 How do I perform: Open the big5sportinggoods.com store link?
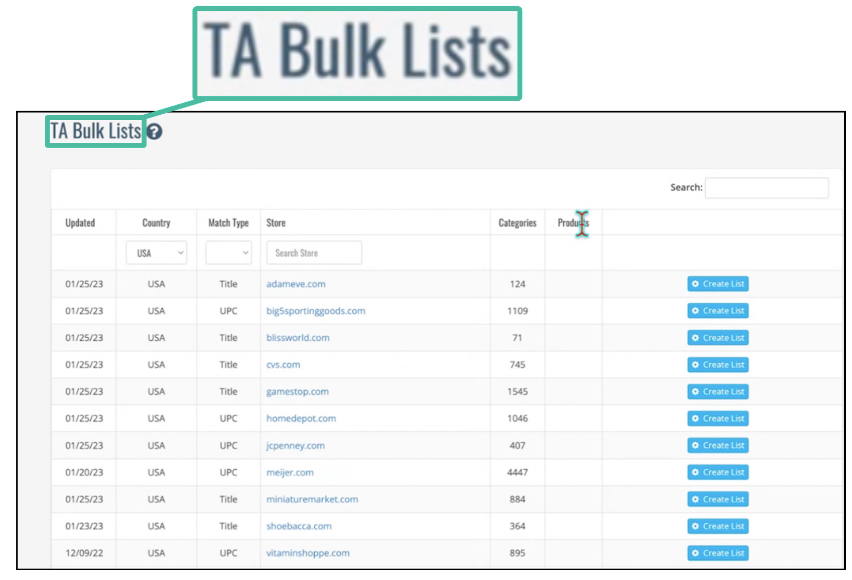click(x=316, y=311)
